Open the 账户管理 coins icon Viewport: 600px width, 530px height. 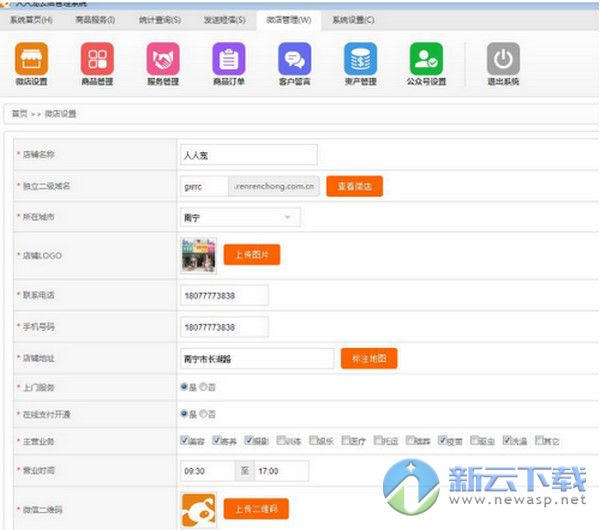[360, 59]
